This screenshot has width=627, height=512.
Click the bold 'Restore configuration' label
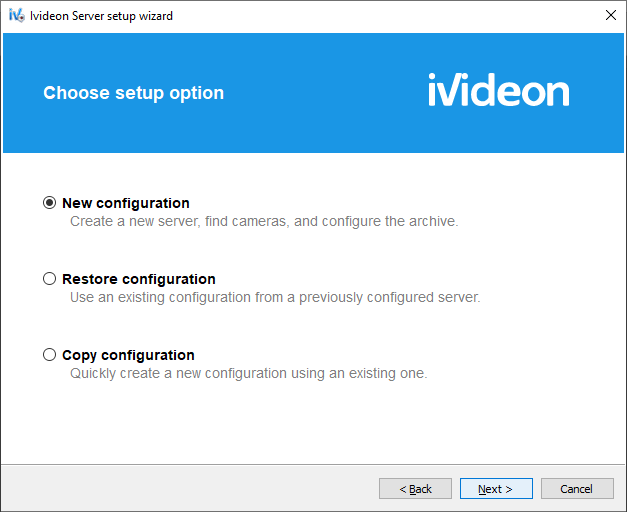pyautogui.click(x=139, y=279)
